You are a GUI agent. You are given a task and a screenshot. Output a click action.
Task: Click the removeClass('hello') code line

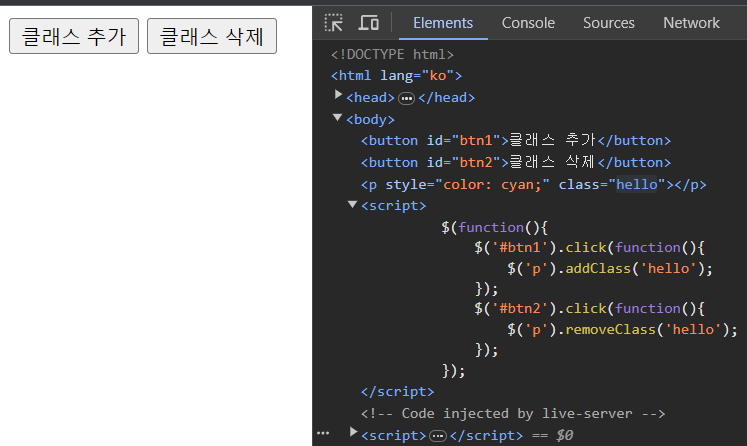pyautogui.click(x=622, y=330)
